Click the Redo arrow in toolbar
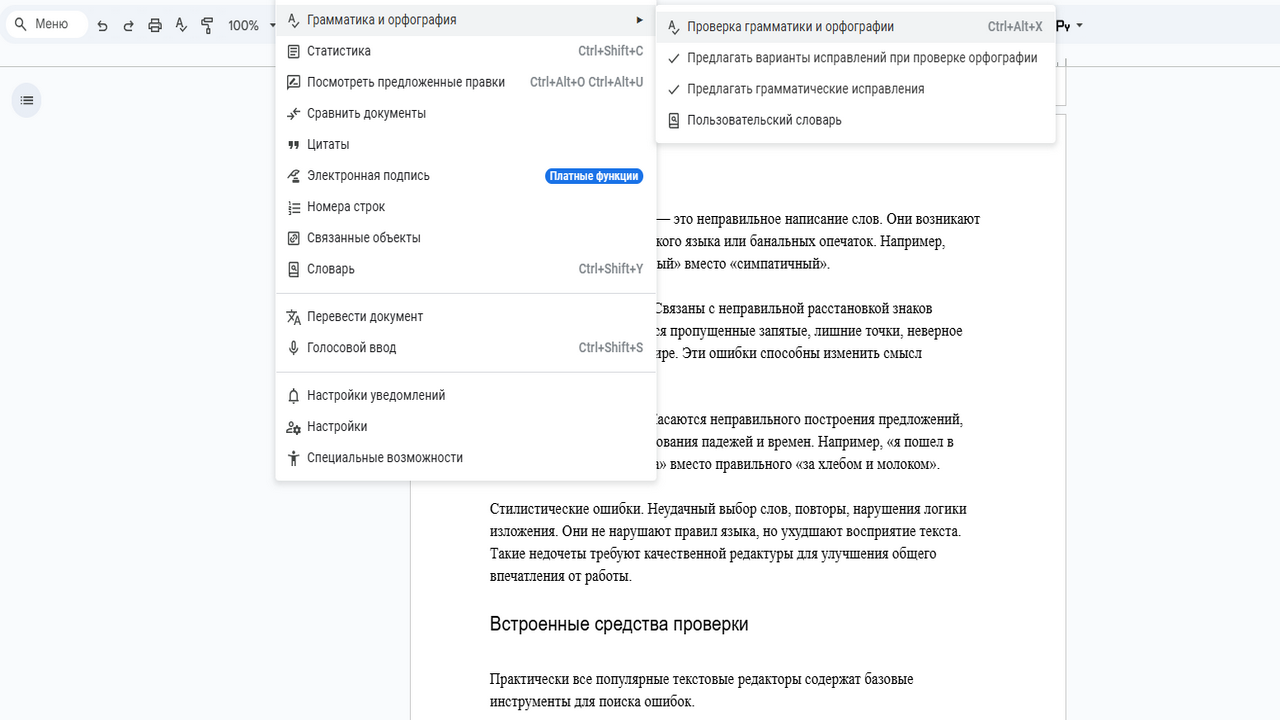This screenshot has width=1280, height=720. pos(128,25)
